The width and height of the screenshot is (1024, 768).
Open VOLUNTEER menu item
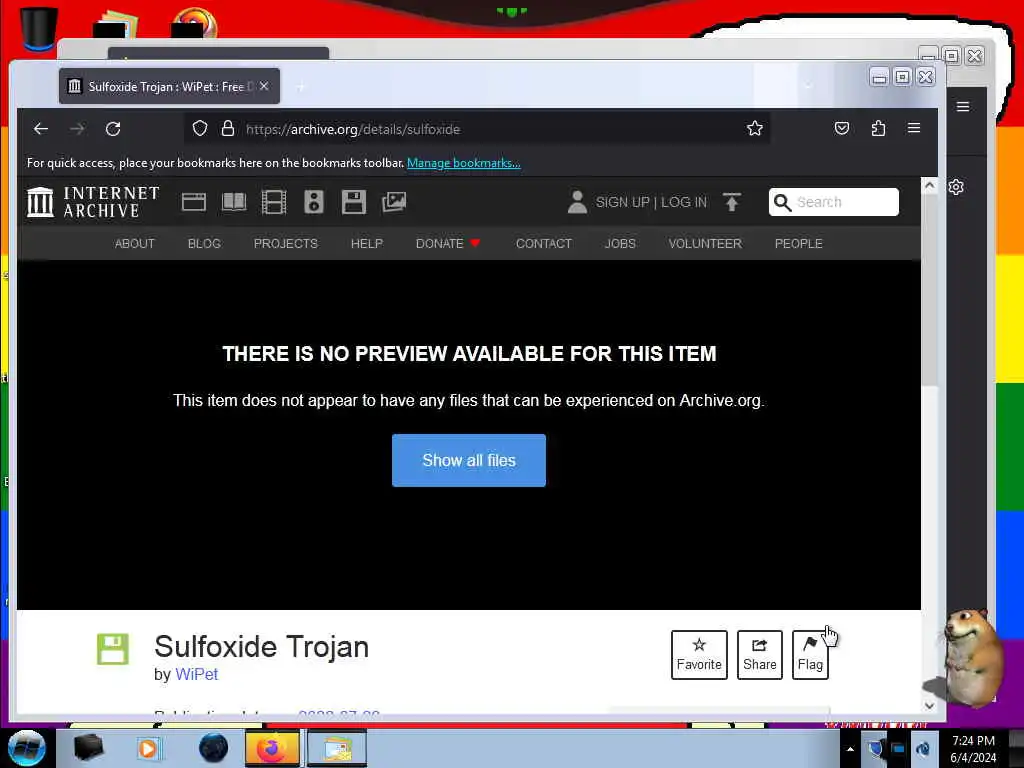[705, 244]
